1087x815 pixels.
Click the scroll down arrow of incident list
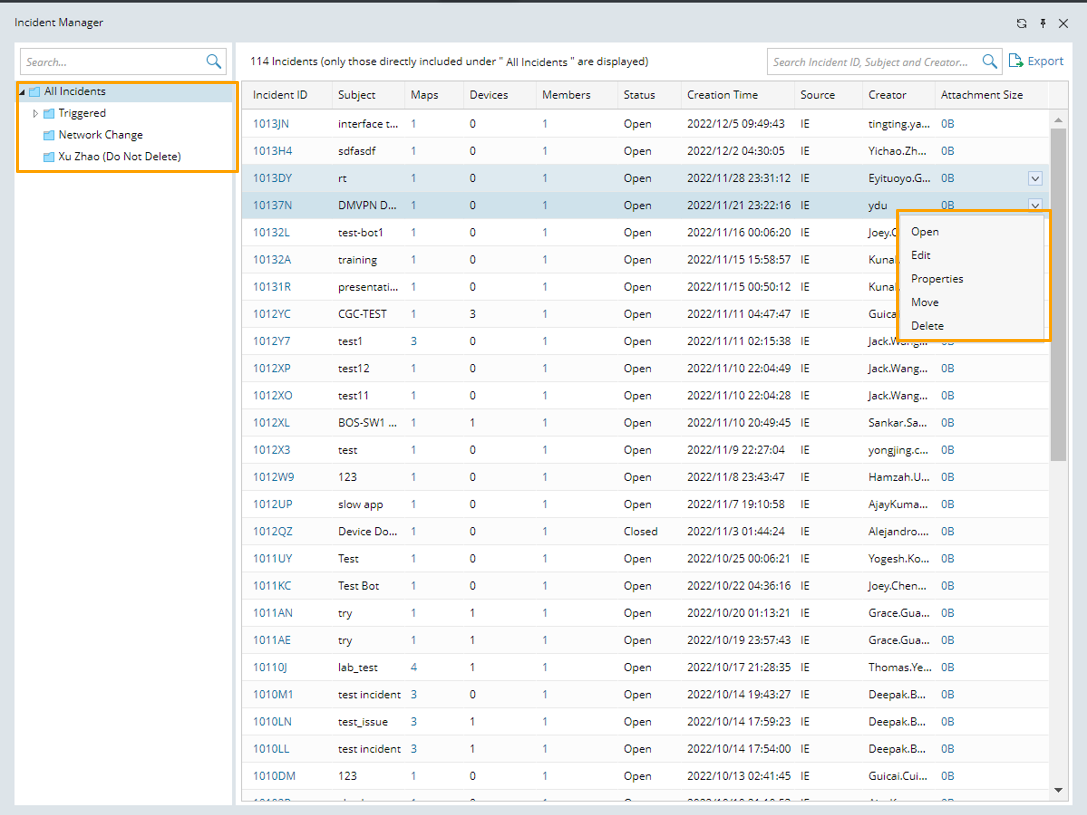[1058, 790]
